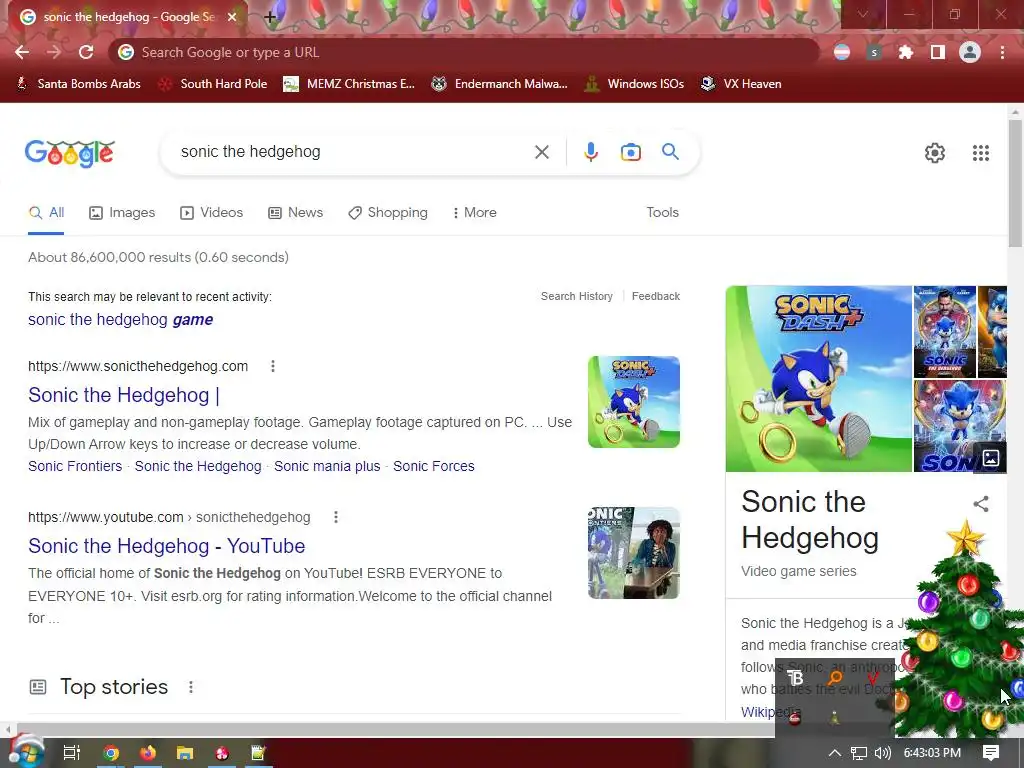Open the "Sonic the Hedgehog |" result
This screenshot has width=1024, height=768.
coord(123,395)
